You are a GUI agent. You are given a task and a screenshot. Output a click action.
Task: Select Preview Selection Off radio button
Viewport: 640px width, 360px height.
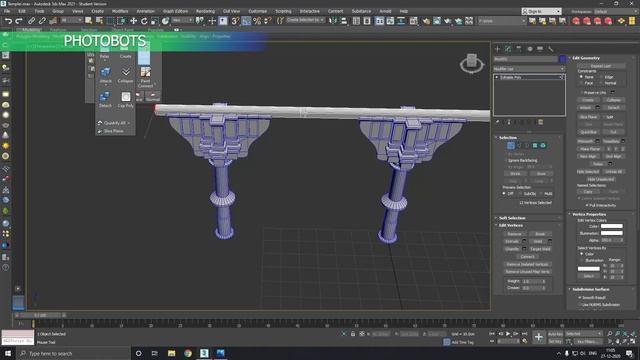coord(504,193)
